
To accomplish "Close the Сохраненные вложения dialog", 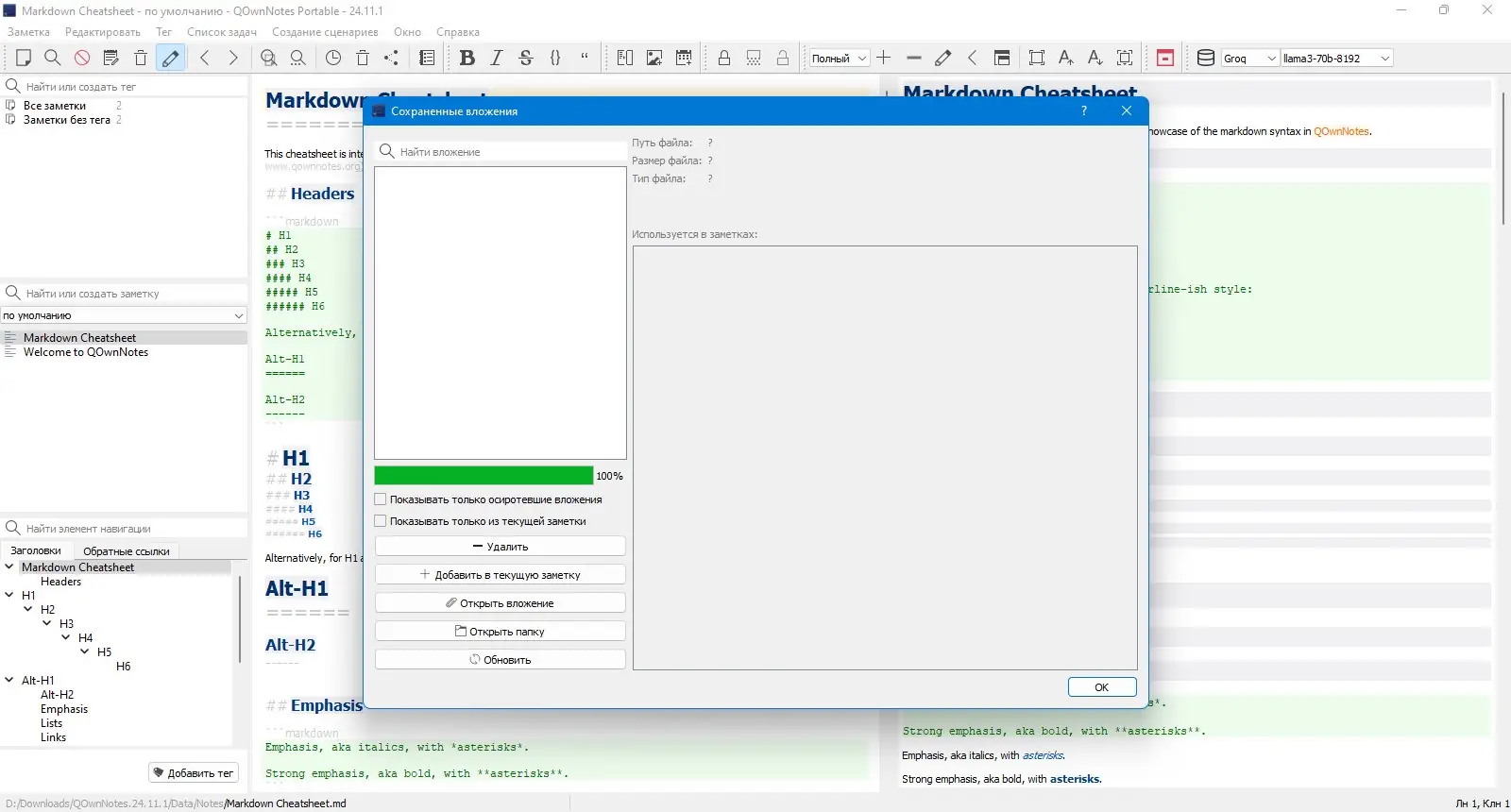I will click(x=1126, y=110).
